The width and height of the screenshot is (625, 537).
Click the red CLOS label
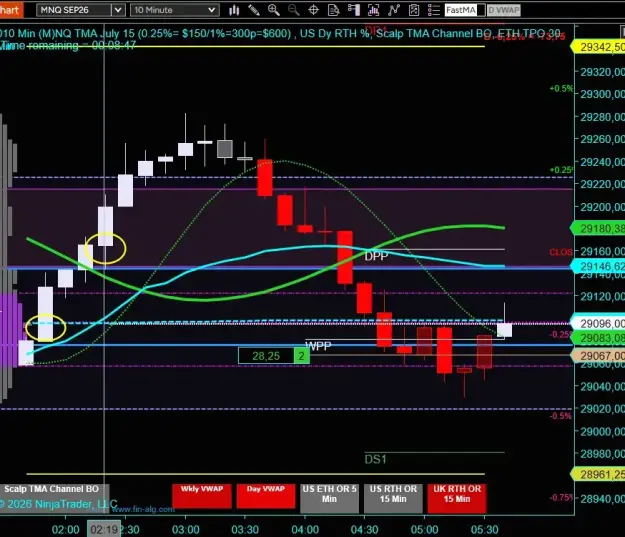pos(561,252)
